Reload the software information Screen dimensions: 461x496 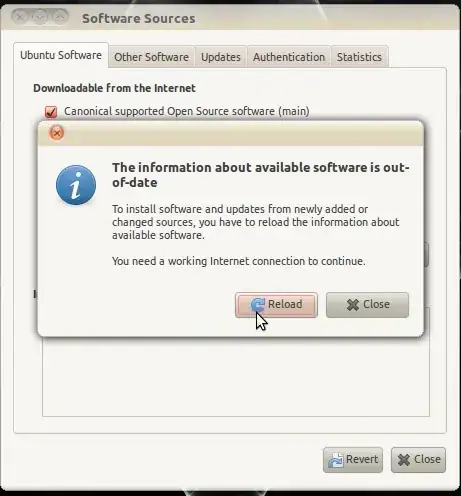click(x=276, y=305)
